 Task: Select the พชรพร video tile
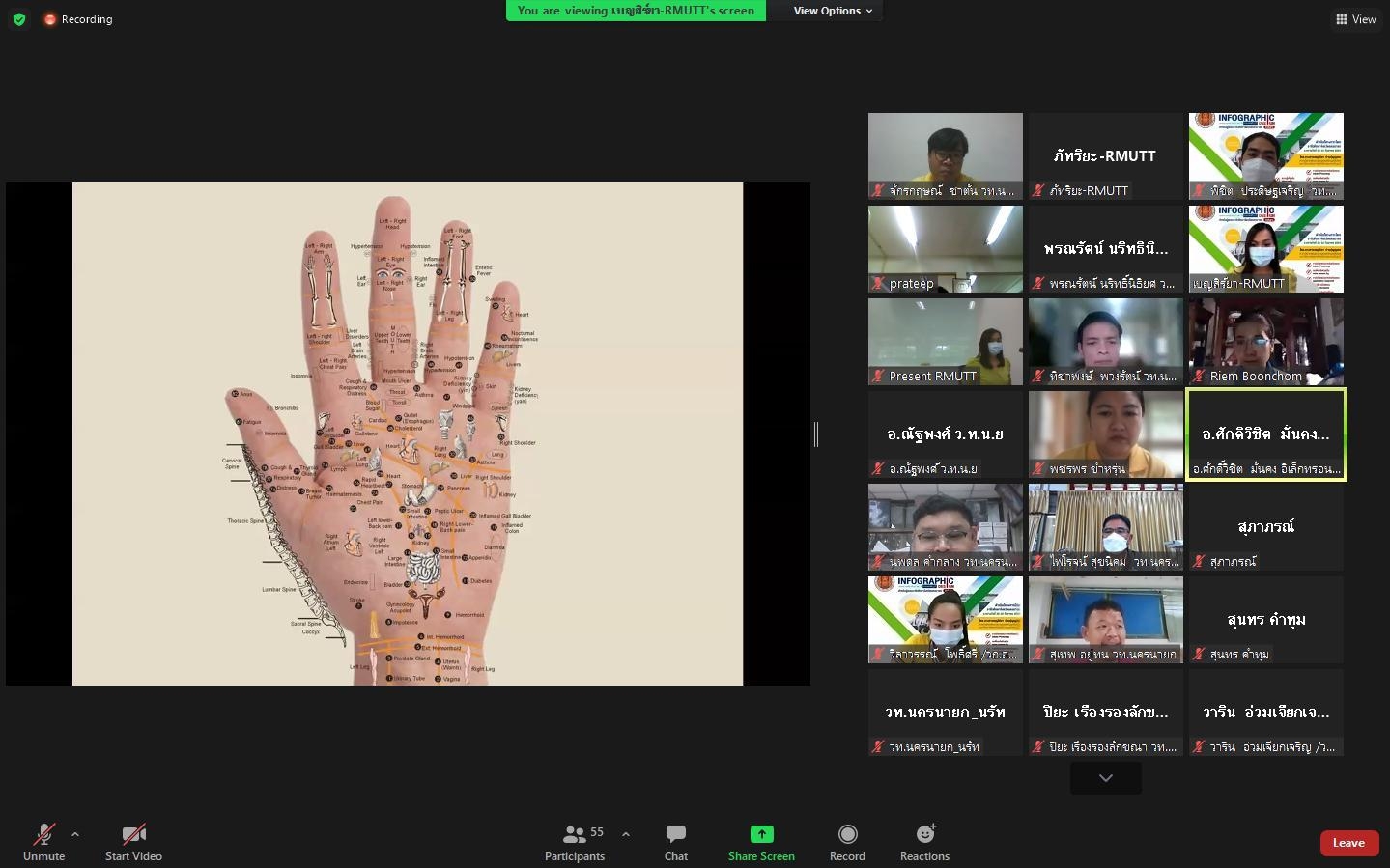pyautogui.click(x=1106, y=434)
